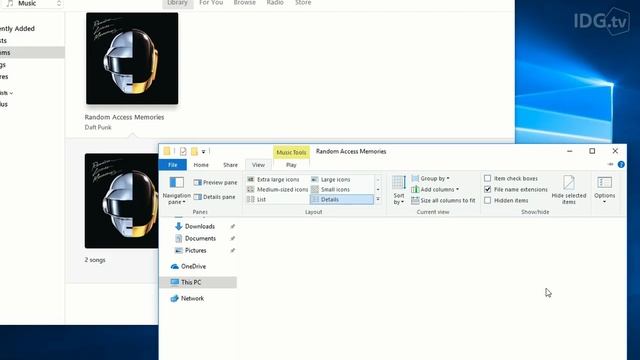Uncheck File name extensions checkbox
The width and height of the screenshot is (640, 360).
pos(487,189)
